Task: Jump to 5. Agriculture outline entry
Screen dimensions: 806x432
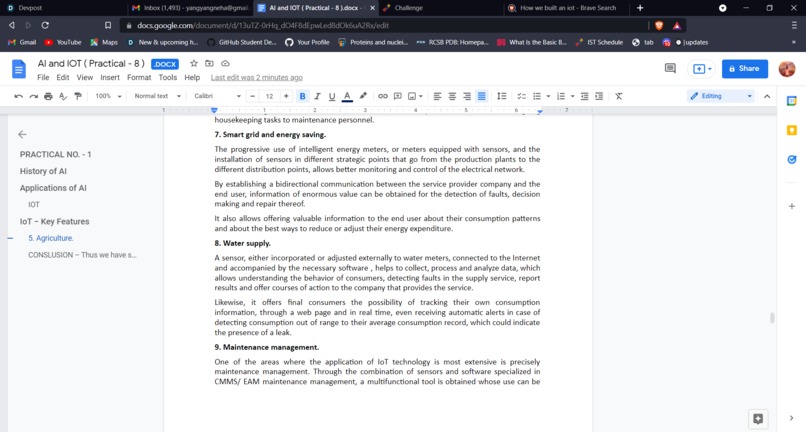Action: [x=51, y=238]
